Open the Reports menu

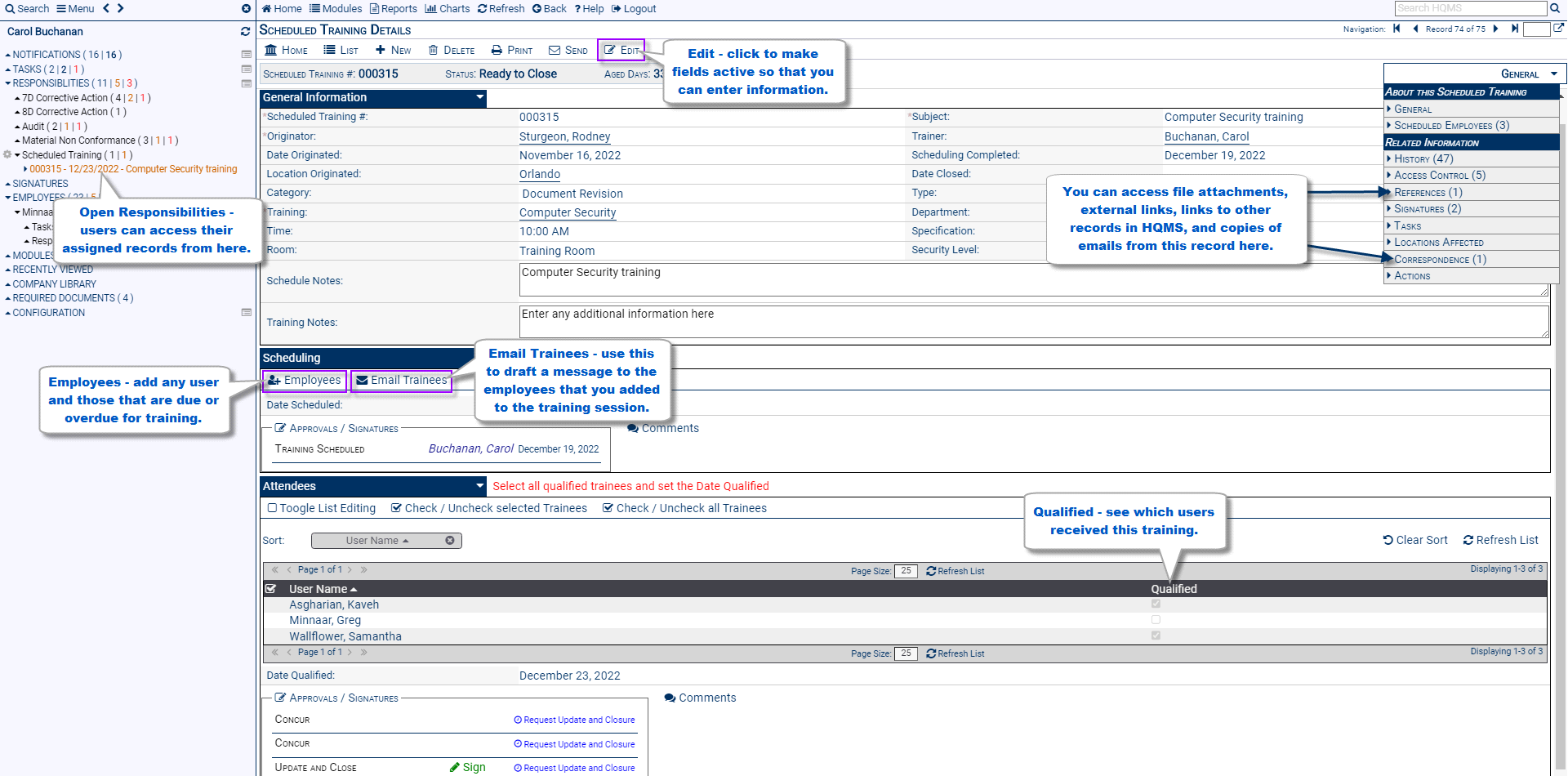(393, 8)
